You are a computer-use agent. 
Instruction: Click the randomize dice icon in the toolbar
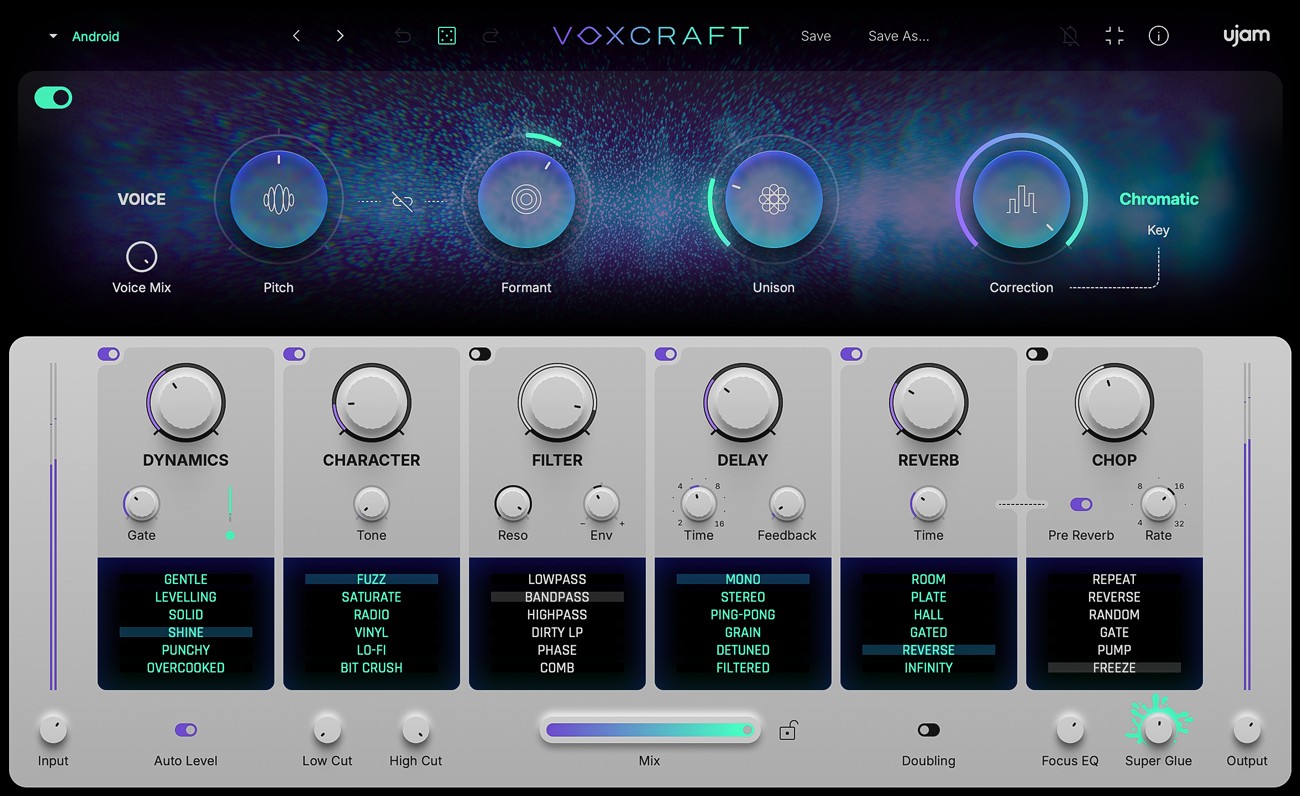click(446, 35)
